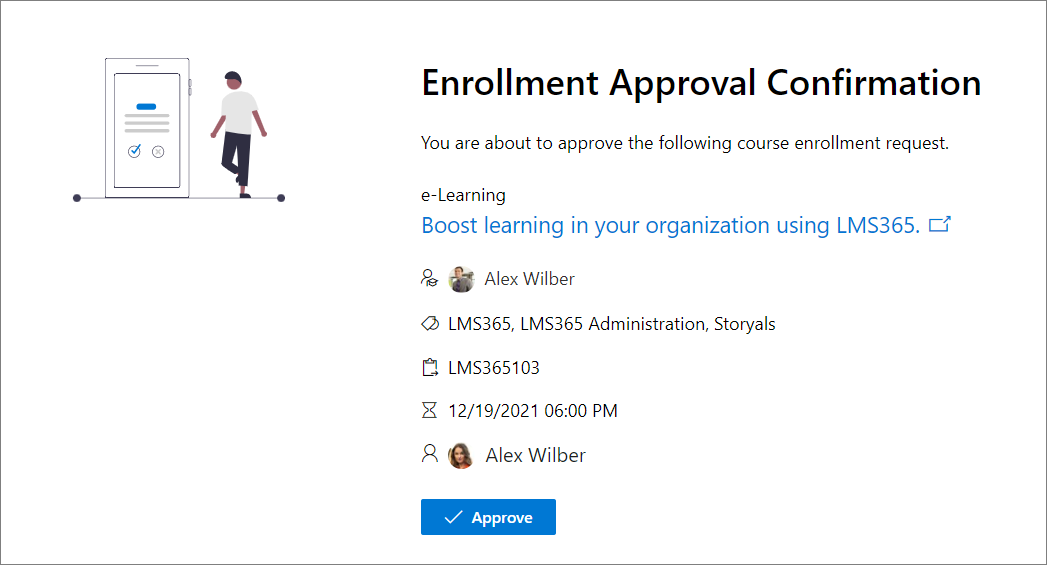Viewport: 1047px width, 565px height.
Task: Click the clipboard icon next to LMS365103
Action: (x=430, y=368)
